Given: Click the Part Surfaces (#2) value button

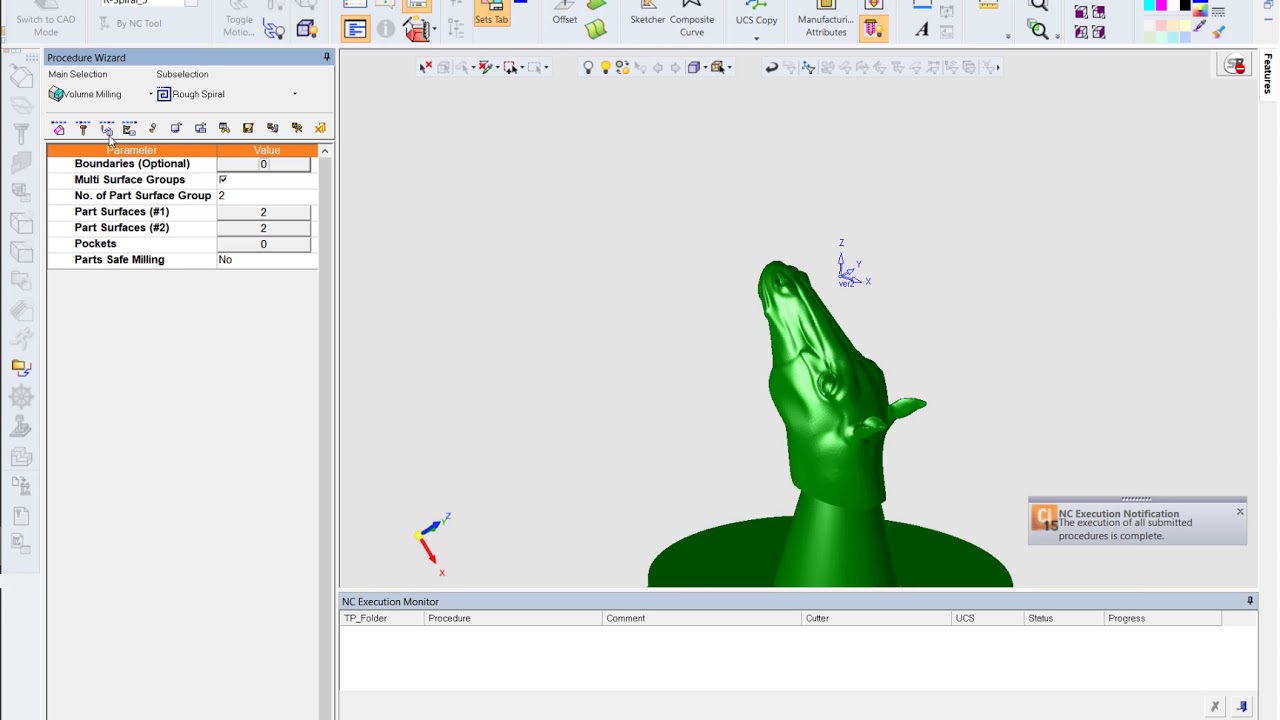Looking at the screenshot, I should (x=264, y=228).
